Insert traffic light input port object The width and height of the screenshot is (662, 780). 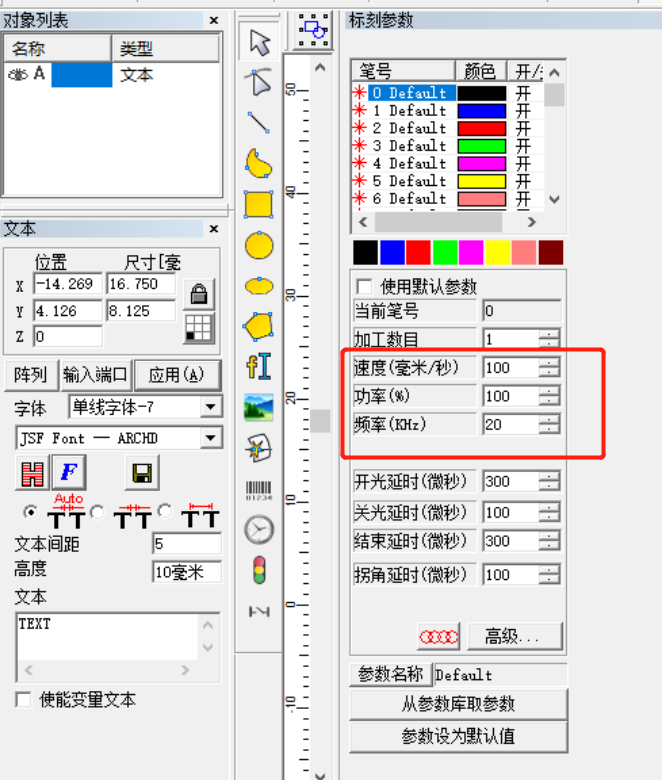(259, 570)
